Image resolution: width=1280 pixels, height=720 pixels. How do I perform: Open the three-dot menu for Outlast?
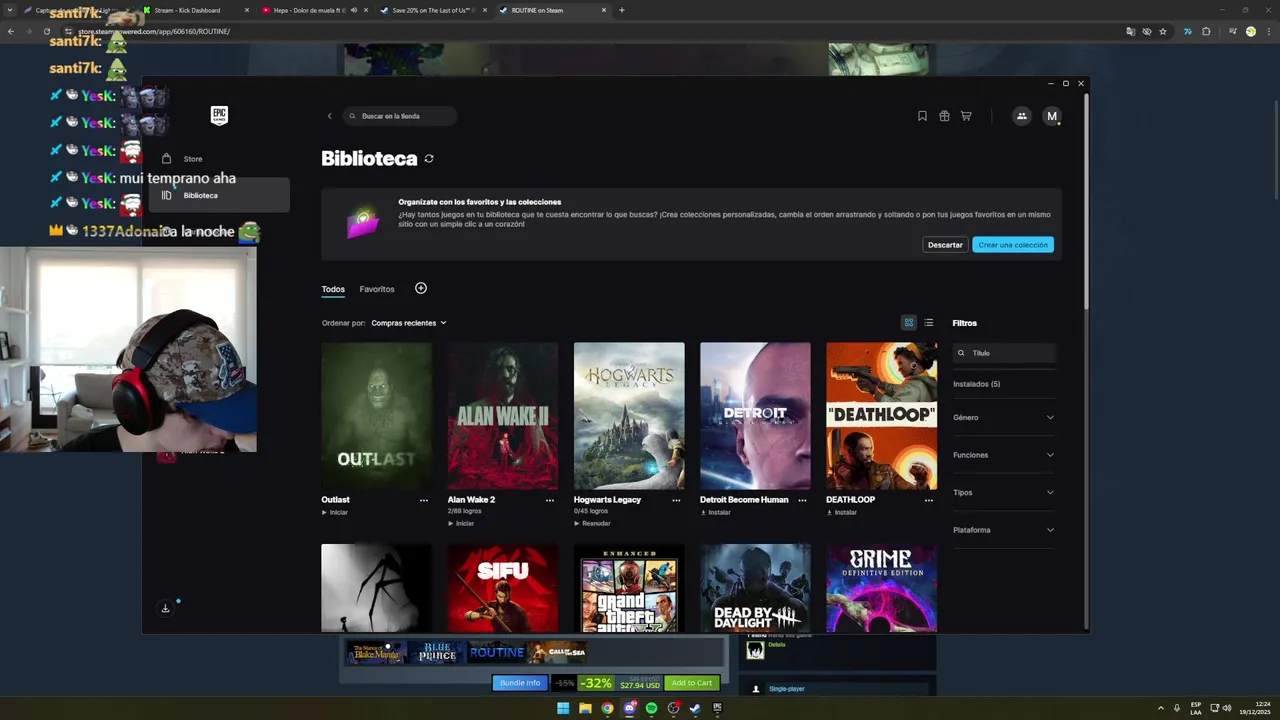pyautogui.click(x=423, y=500)
